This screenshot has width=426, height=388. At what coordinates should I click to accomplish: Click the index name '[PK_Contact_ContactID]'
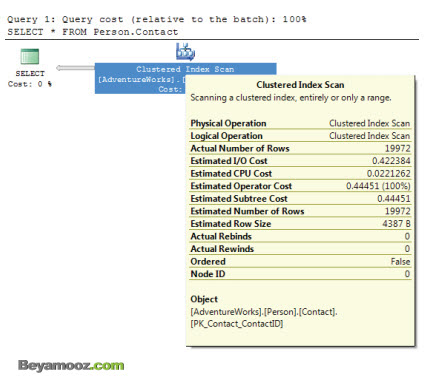(236, 324)
